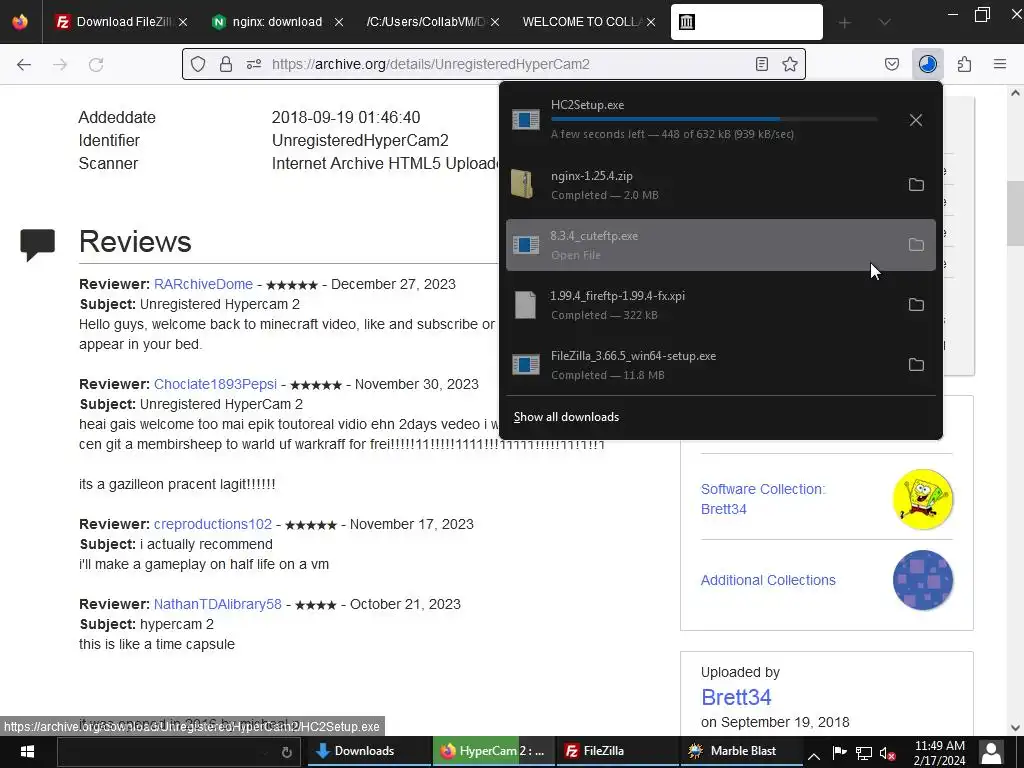Click the SpongeBob collection thumbnail
The image size is (1024, 768).
pyautogui.click(x=923, y=499)
